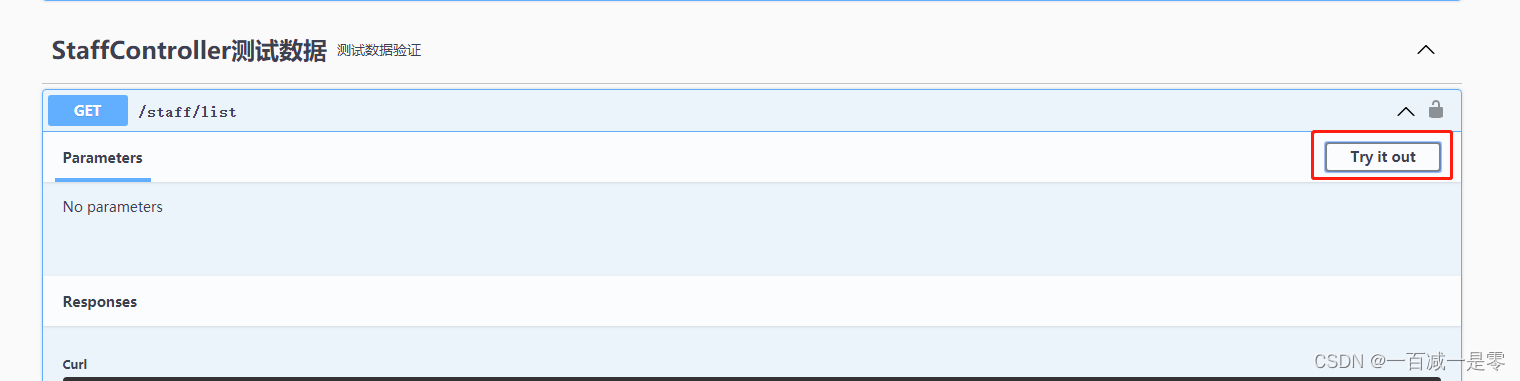Click the Responses section header
This screenshot has width=1520, height=381.
pyautogui.click(x=100, y=301)
